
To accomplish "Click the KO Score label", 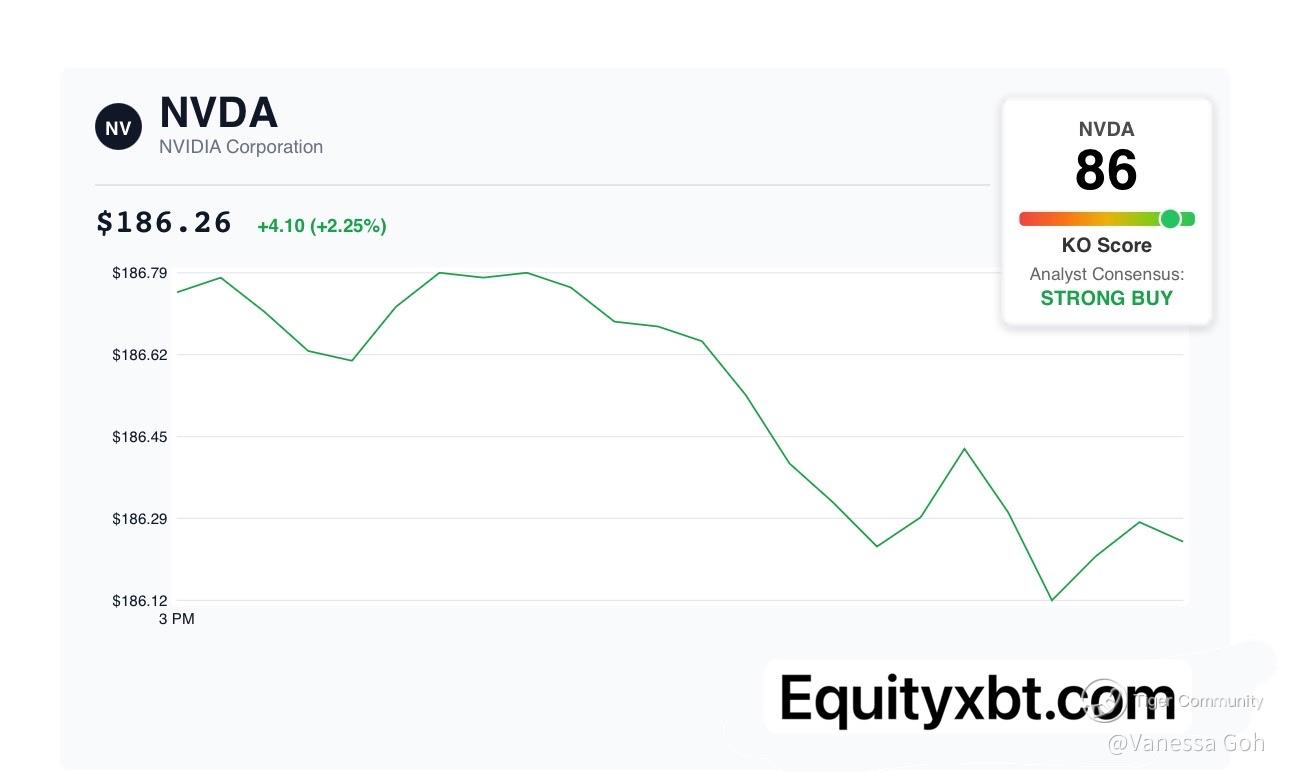I will [1106, 246].
